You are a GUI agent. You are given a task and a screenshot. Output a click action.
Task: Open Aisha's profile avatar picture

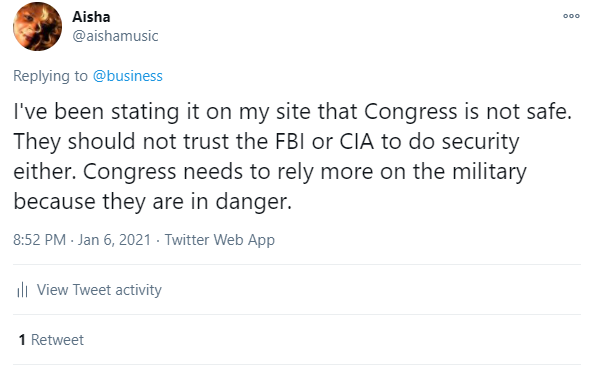[37, 27]
